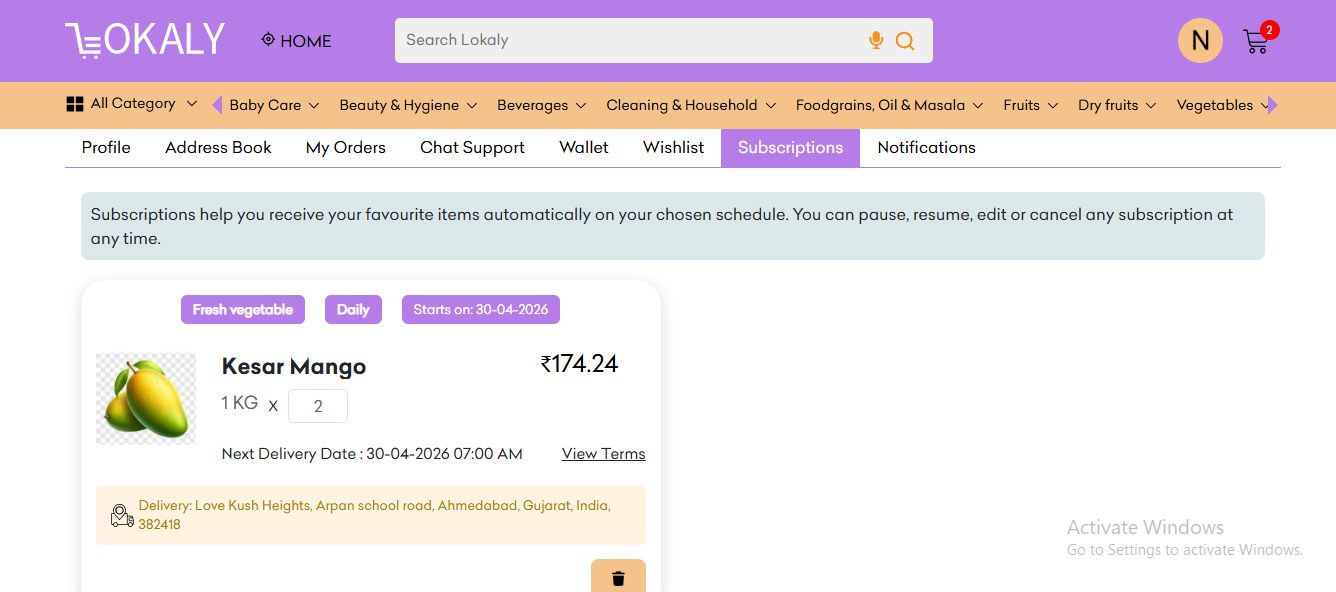Click the orange search magnifier icon
The image size is (1336, 592).
coord(905,41)
